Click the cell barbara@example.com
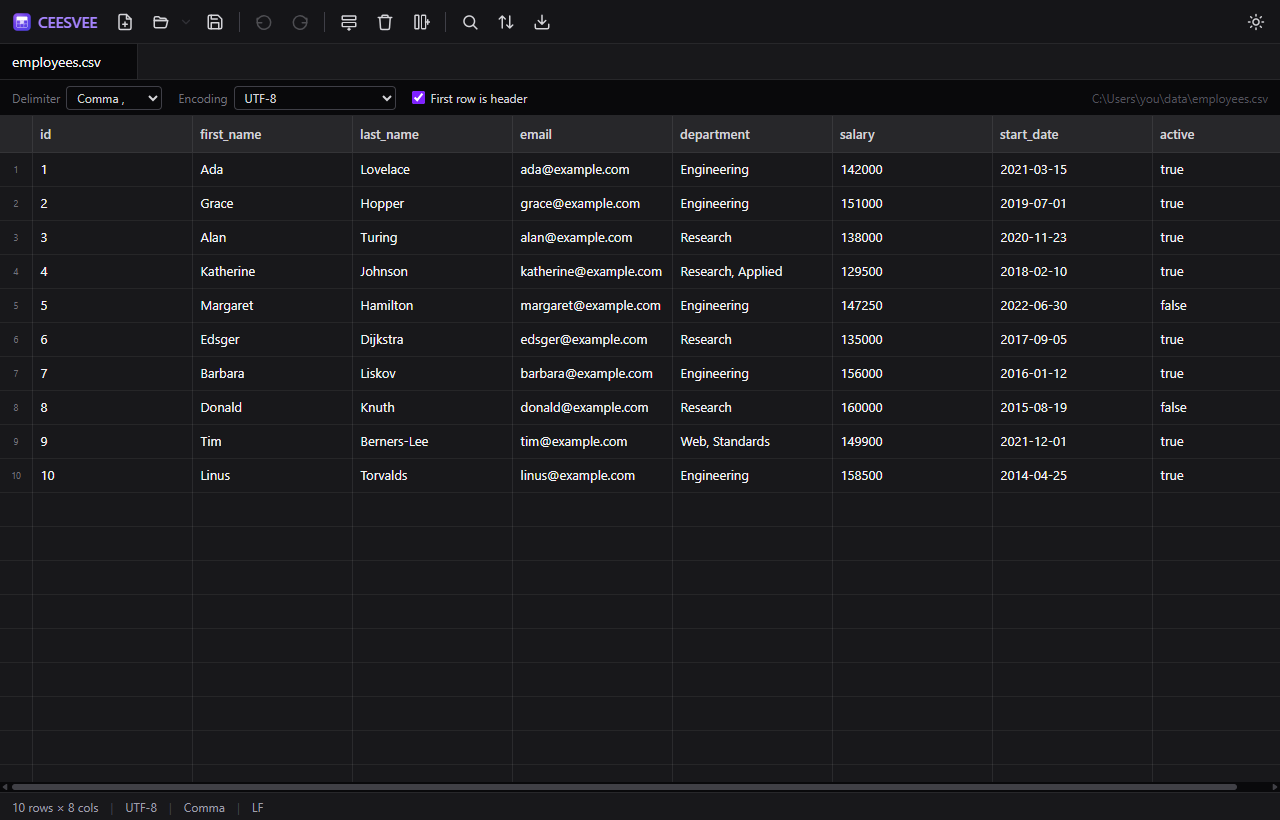 (592, 374)
